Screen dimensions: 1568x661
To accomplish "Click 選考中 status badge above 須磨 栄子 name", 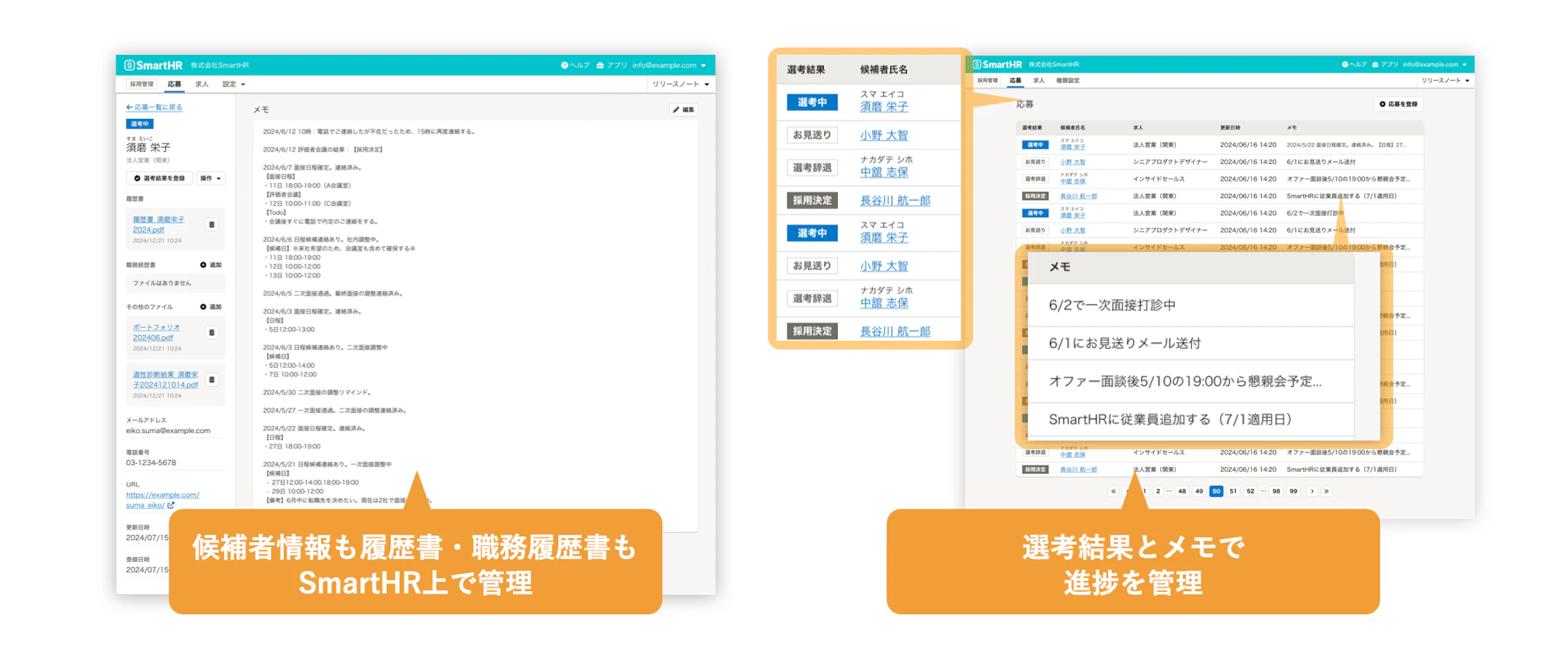I will coord(140,124).
